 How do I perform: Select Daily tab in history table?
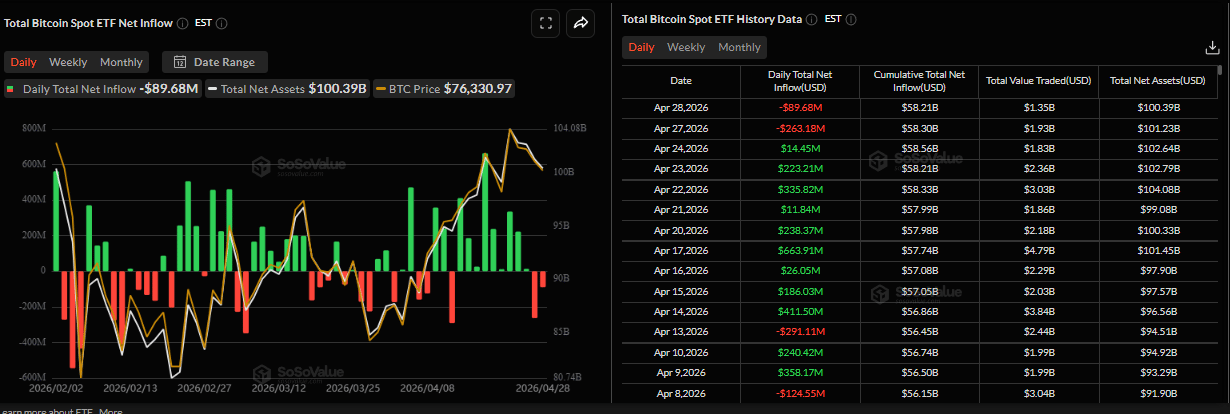click(x=641, y=47)
